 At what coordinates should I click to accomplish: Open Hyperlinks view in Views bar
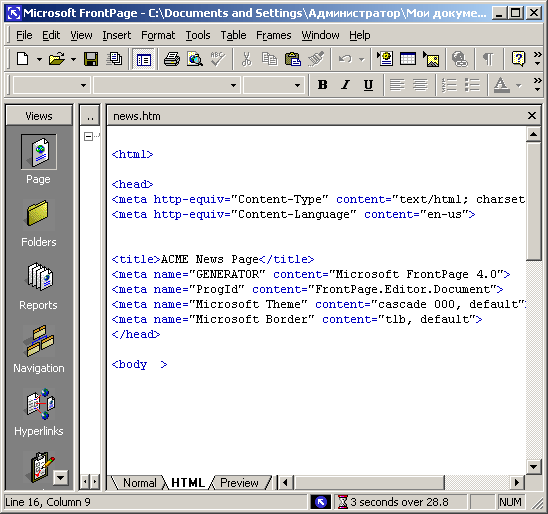38,412
